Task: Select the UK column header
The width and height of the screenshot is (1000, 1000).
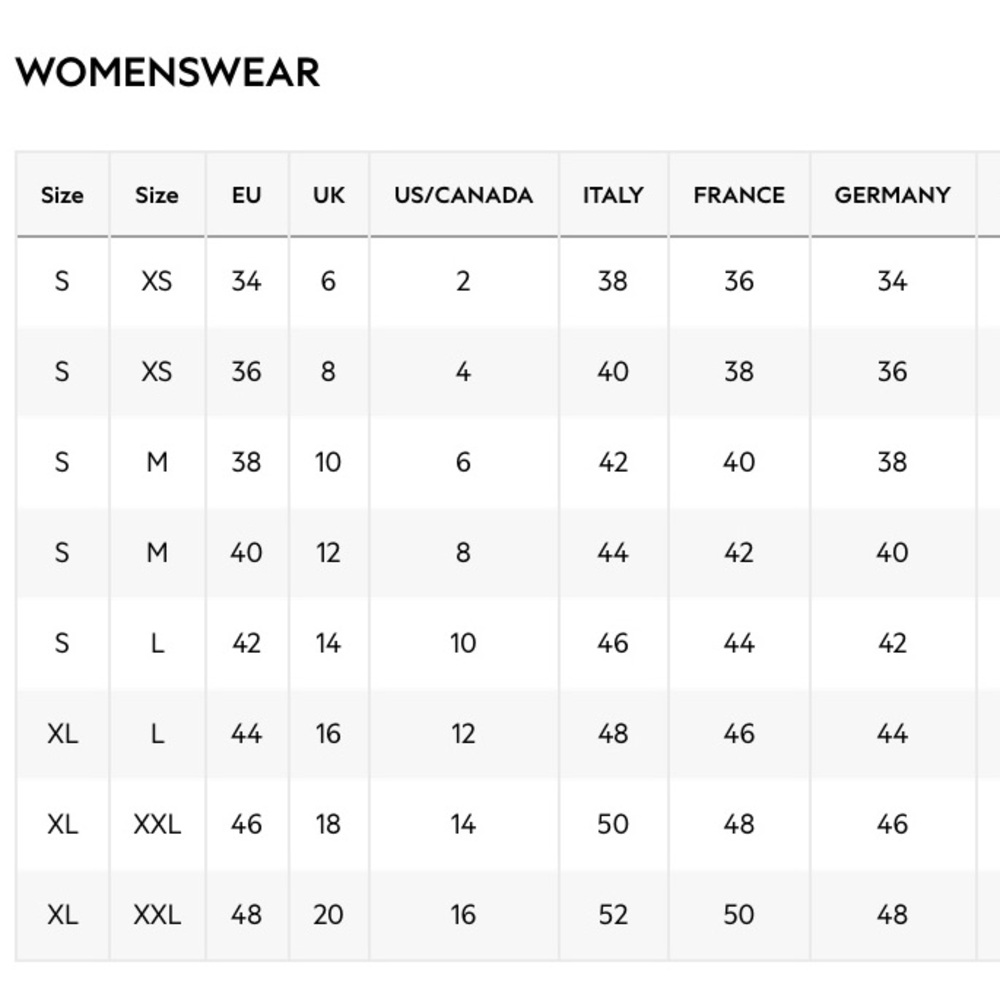Action: tap(328, 195)
